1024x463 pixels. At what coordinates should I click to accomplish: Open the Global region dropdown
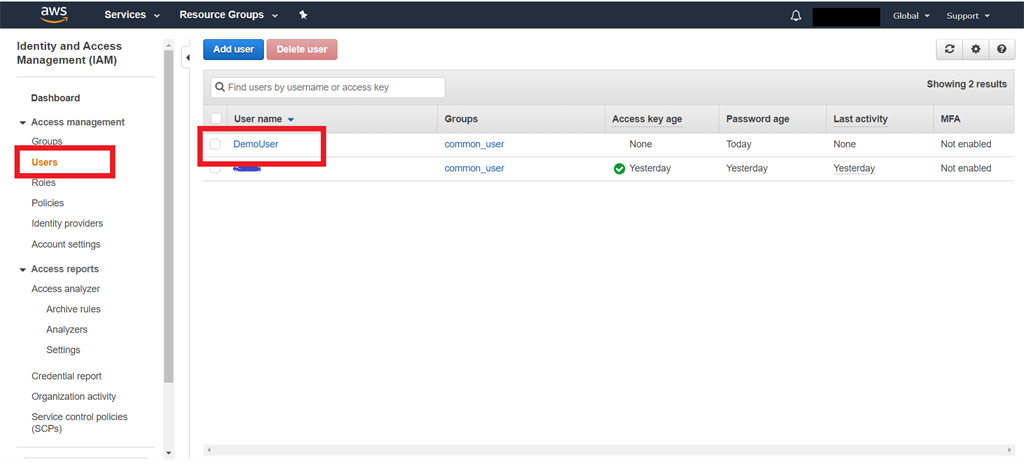(x=911, y=16)
